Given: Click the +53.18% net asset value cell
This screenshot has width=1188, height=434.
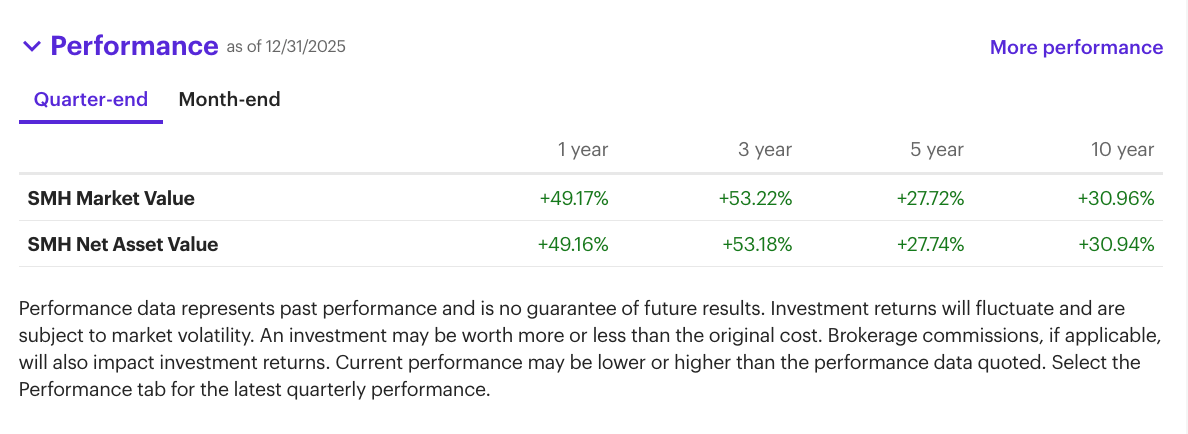Looking at the screenshot, I should pyautogui.click(x=757, y=245).
